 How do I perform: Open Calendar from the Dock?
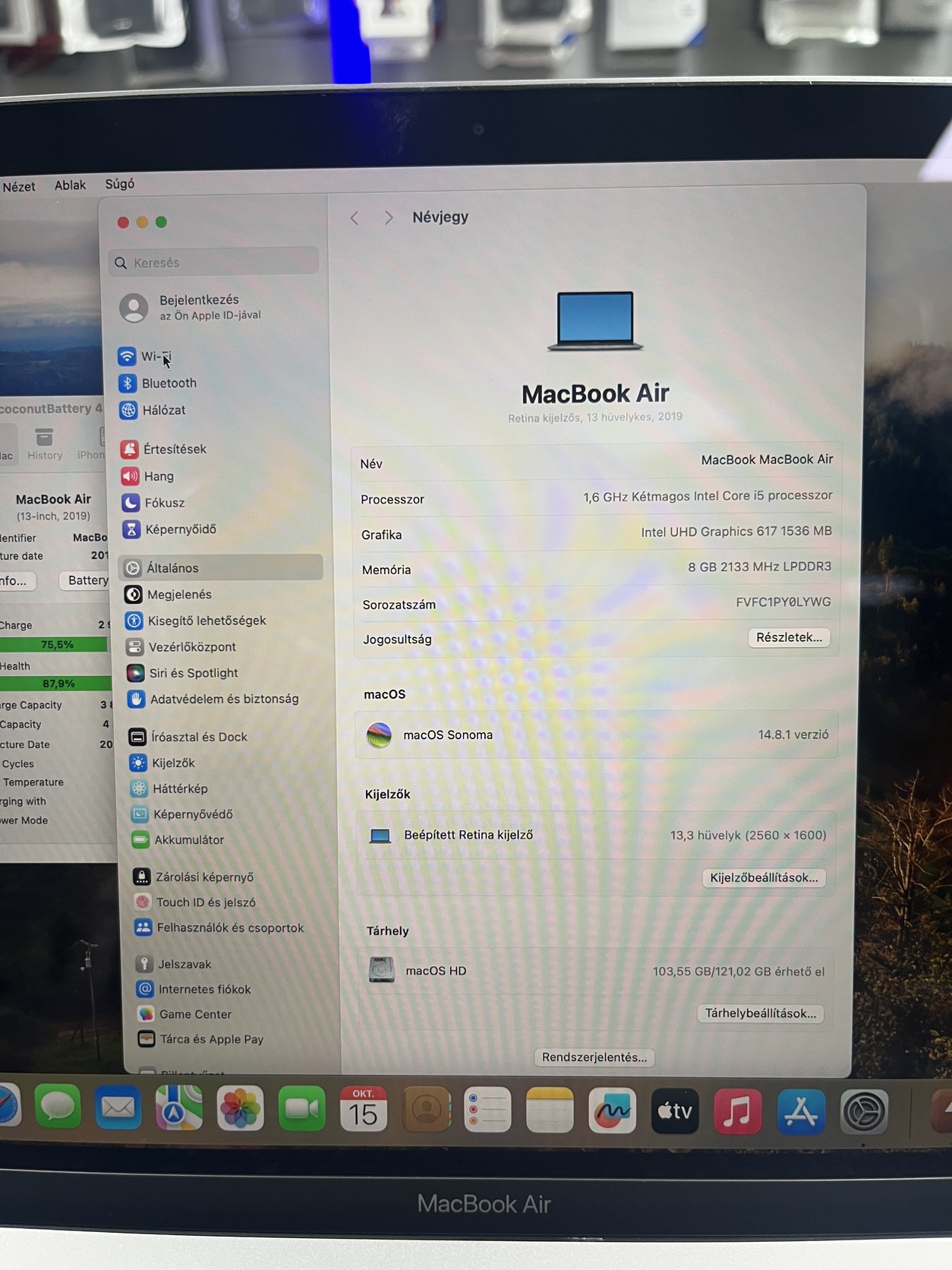tap(363, 1109)
